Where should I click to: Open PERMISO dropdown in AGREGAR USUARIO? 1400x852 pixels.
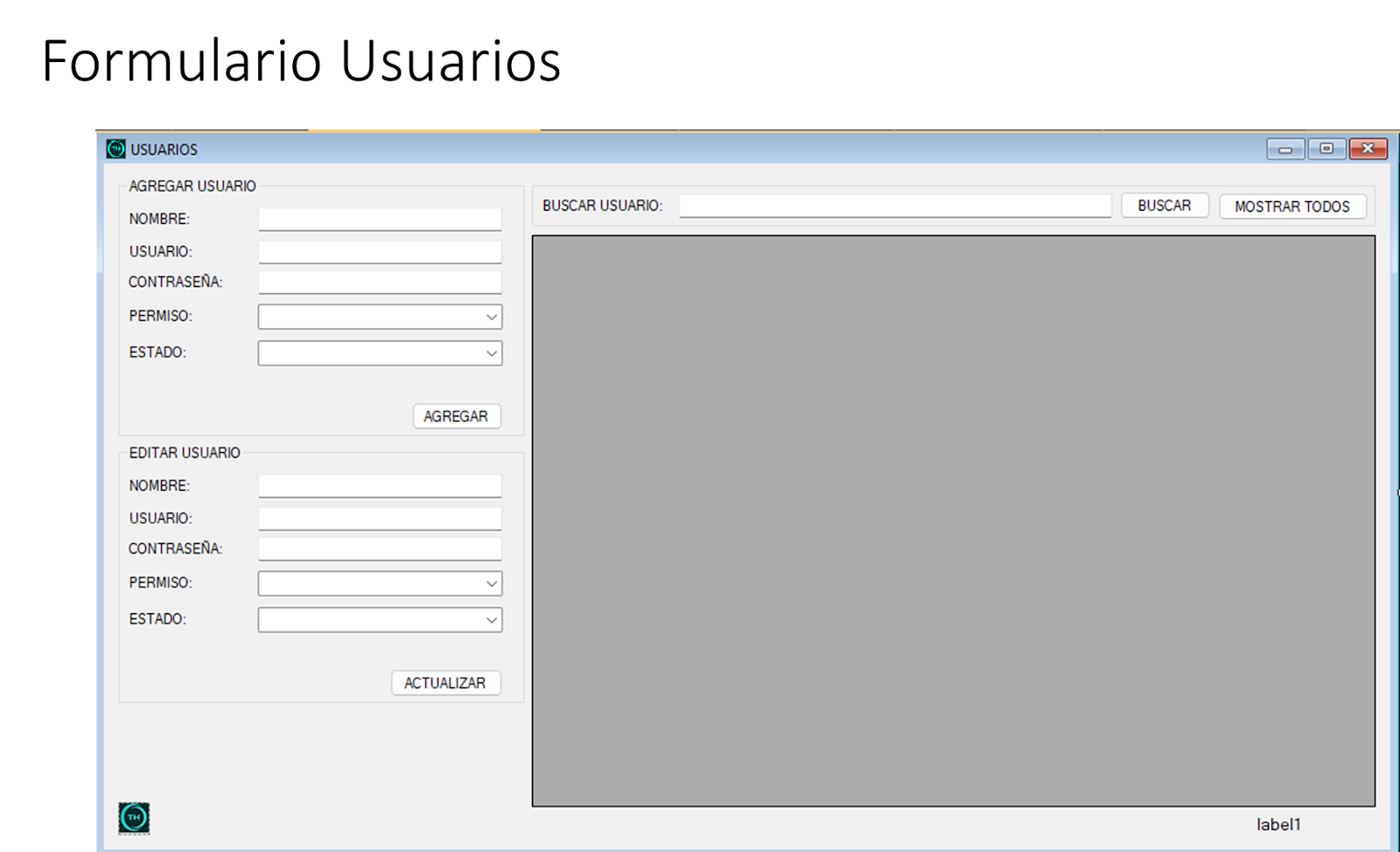(380, 317)
